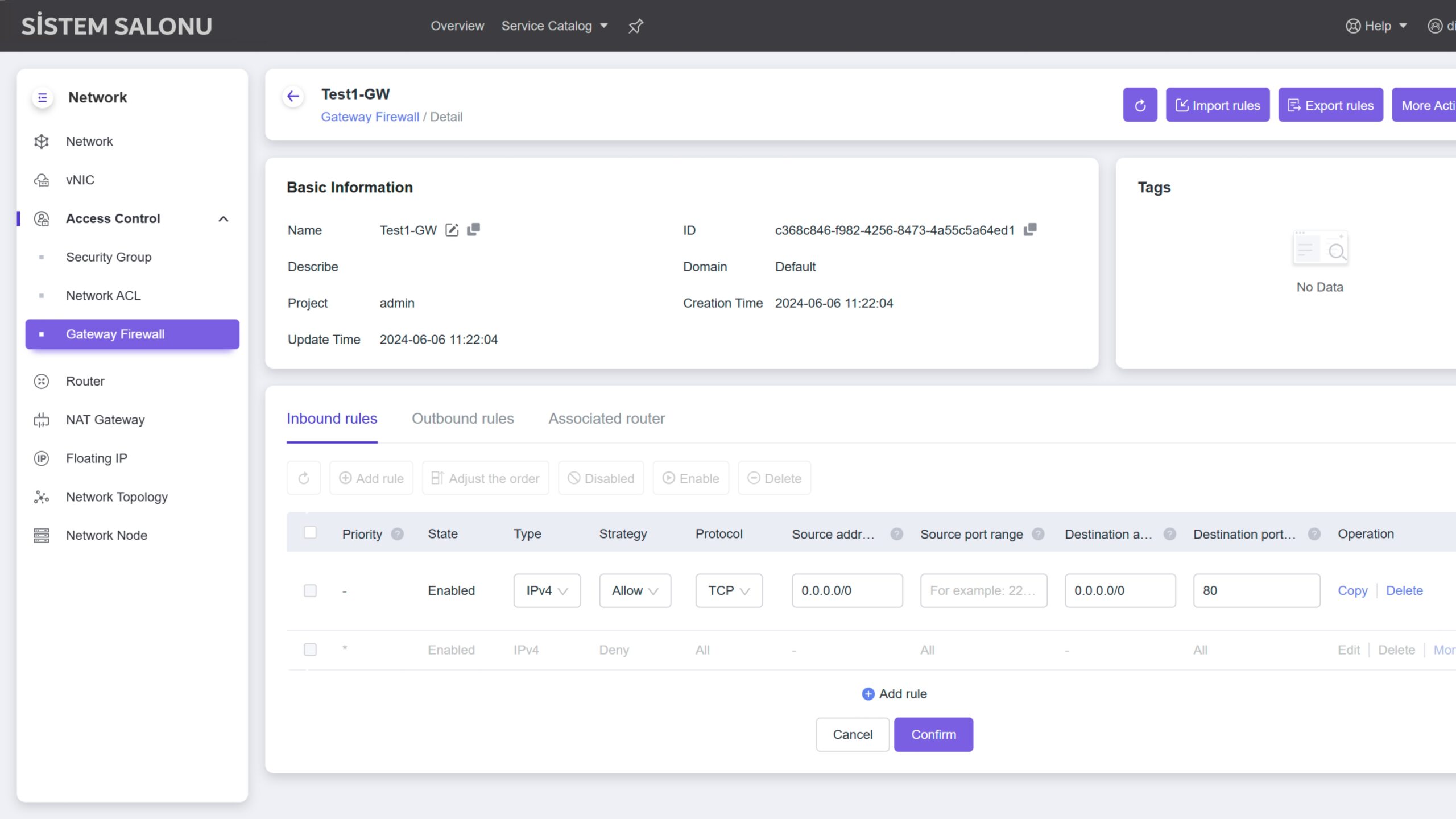Click the Confirm button
This screenshot has width=1456, height=819.
point(933,734)
